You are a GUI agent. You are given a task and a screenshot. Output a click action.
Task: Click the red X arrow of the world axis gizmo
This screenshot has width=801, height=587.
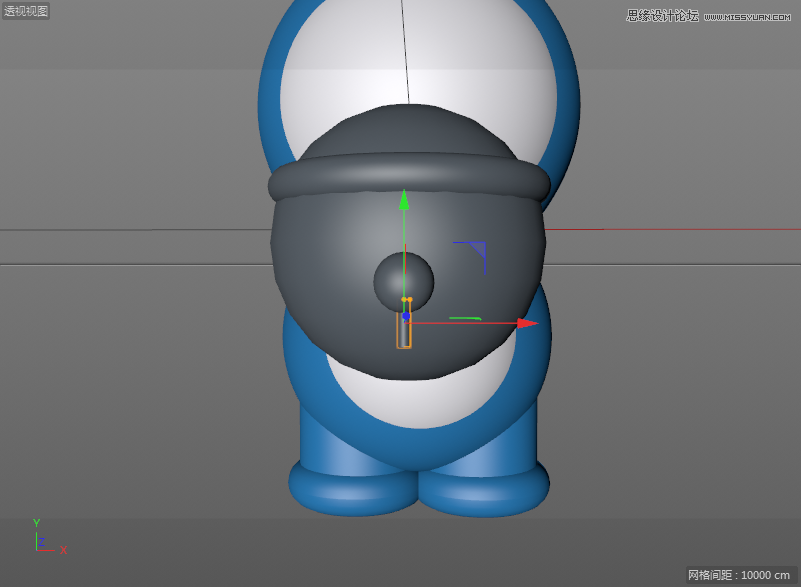[x=62, y=549]
